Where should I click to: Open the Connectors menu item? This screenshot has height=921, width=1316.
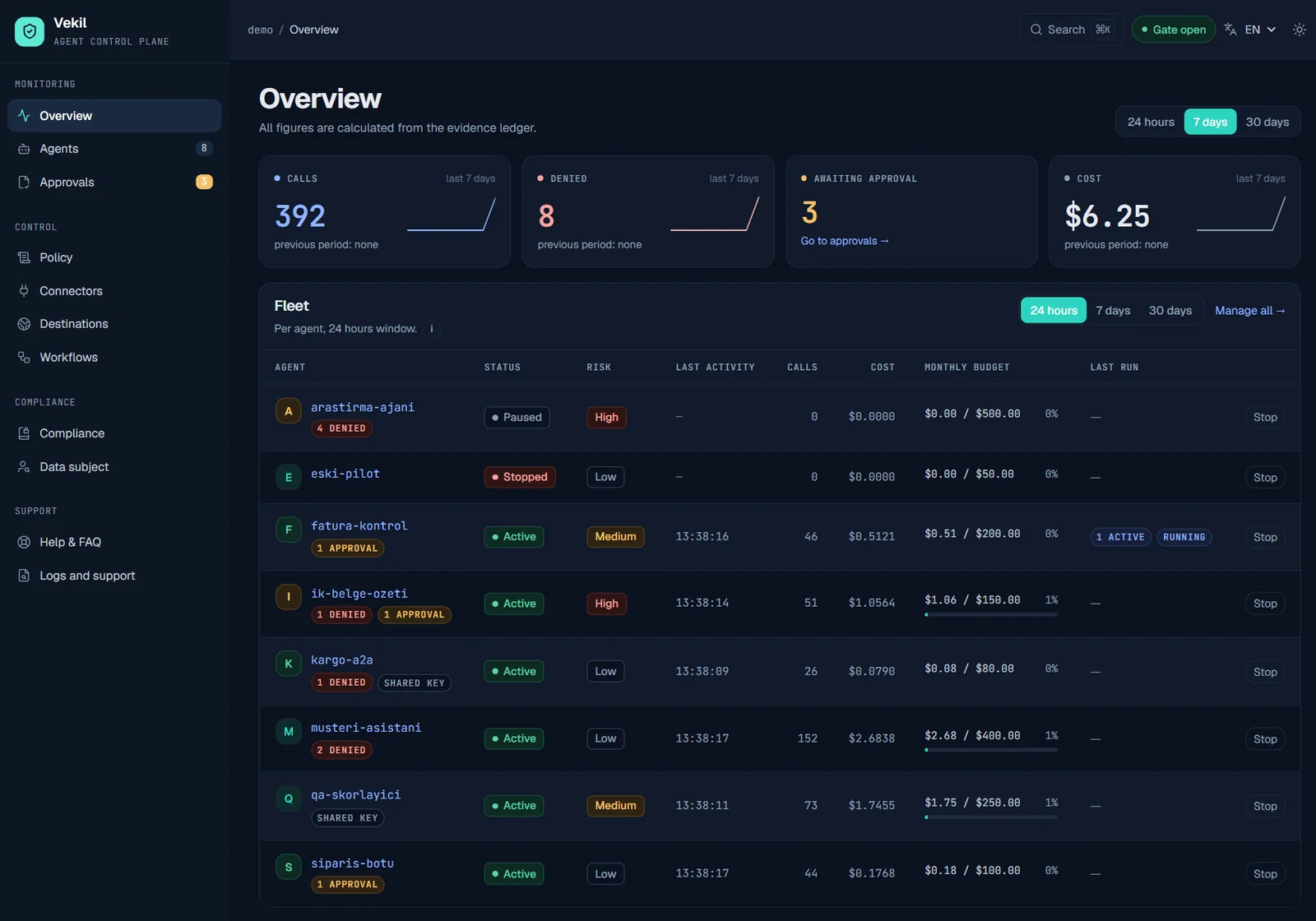(114, 291)
